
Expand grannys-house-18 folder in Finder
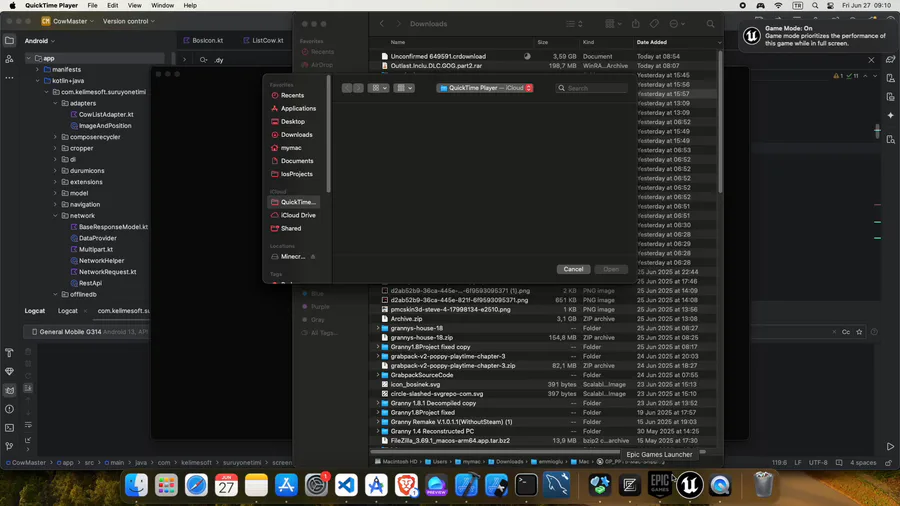click(x=378, y=328)
